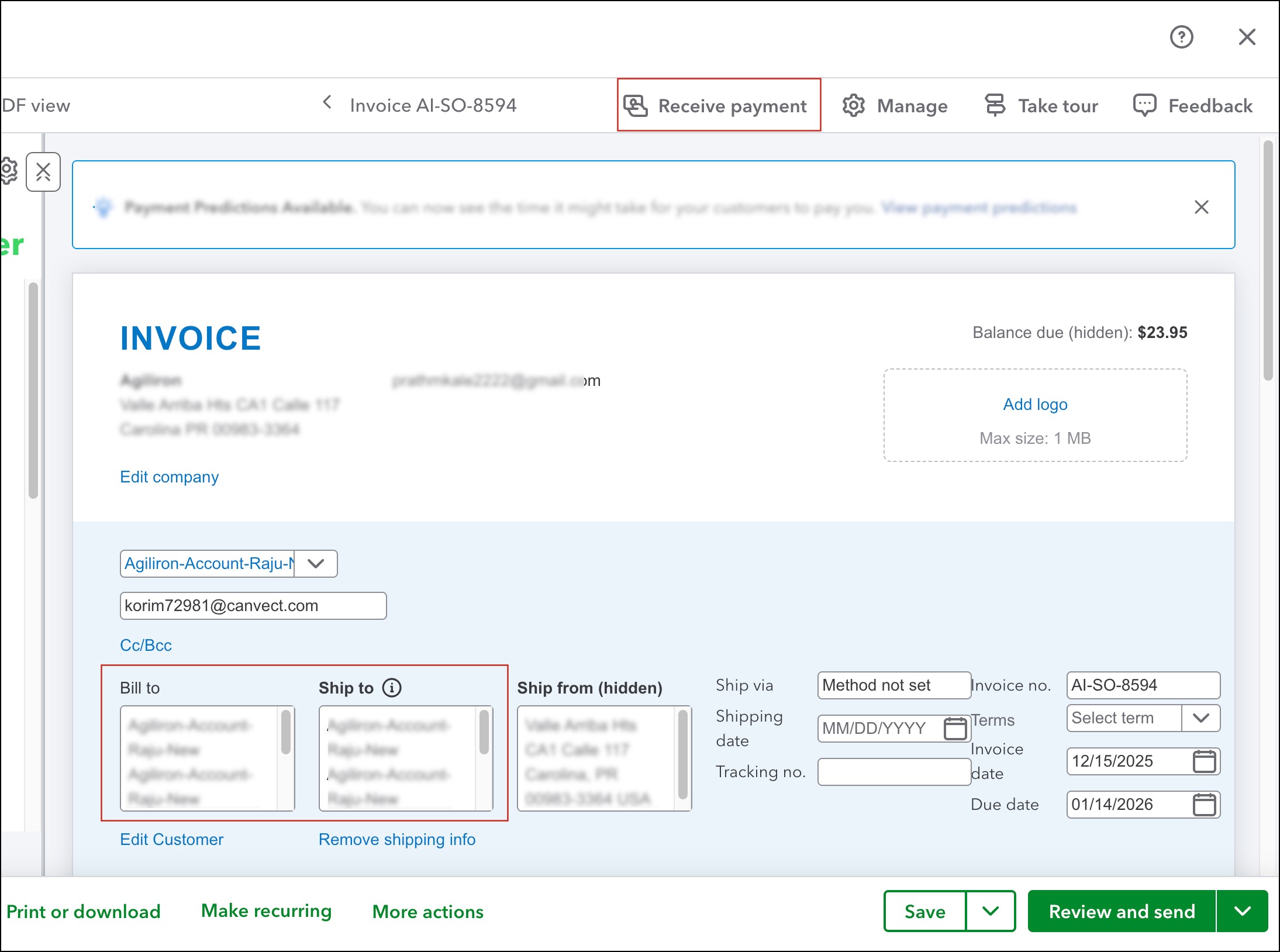
Task: Expand the Save button arrow options
Action: click(x=990, y=911)
